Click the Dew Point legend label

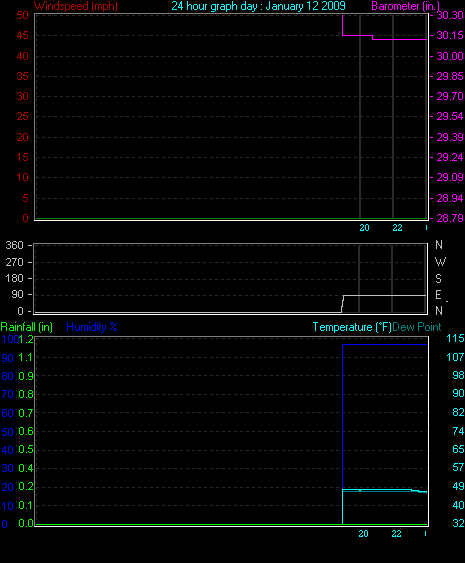(x=417, y=327)
